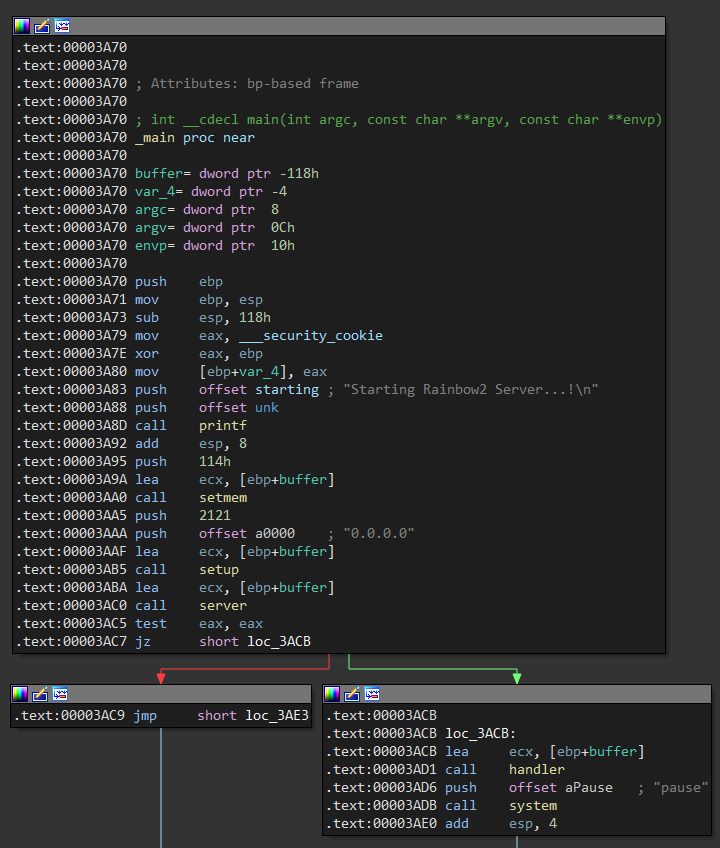
Task: Click the 'int __cdecl main' prototype comment
Action: pyautogui.click(x=398, y=120)
